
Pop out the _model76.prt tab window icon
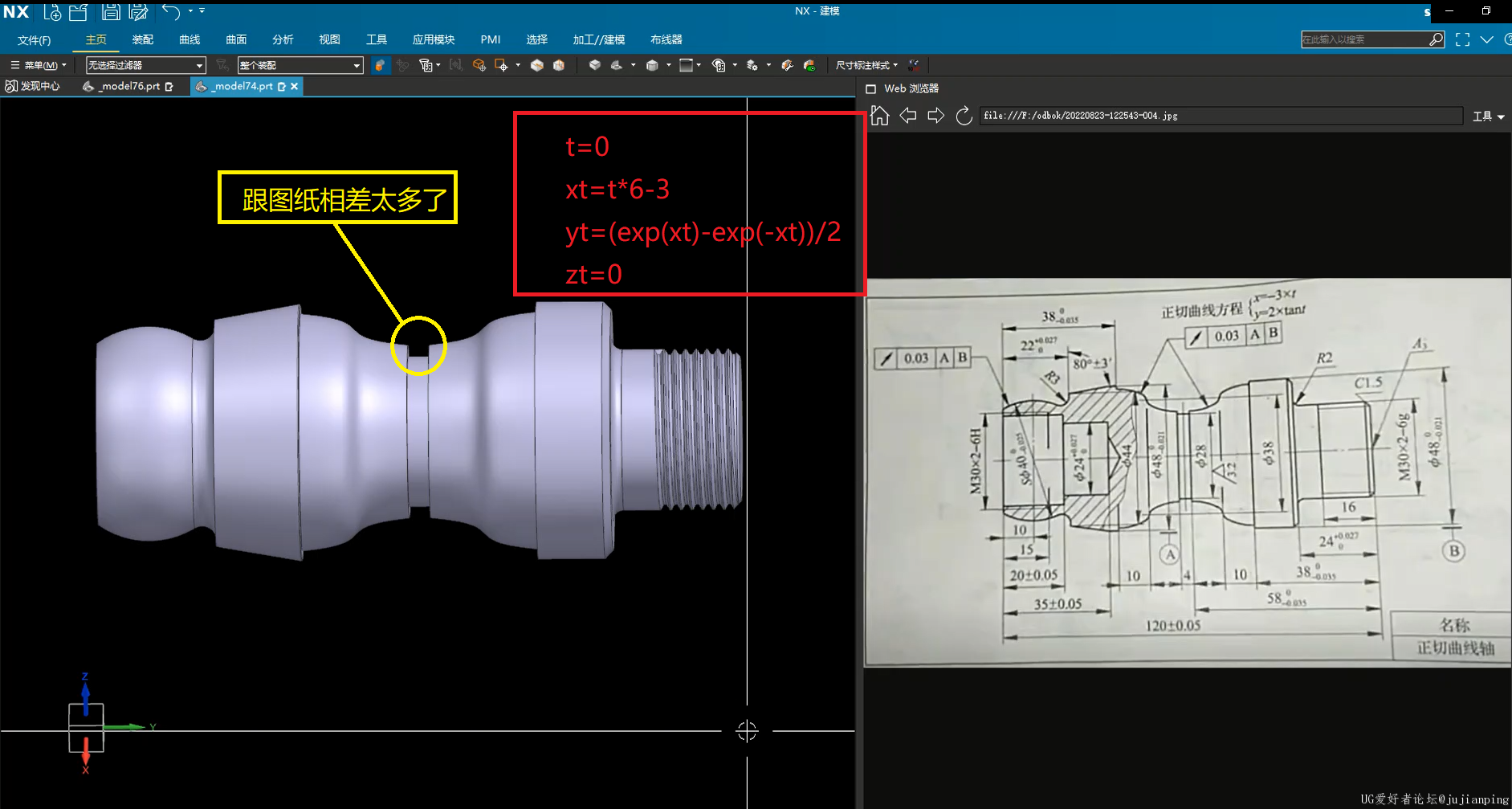[169, 87]
